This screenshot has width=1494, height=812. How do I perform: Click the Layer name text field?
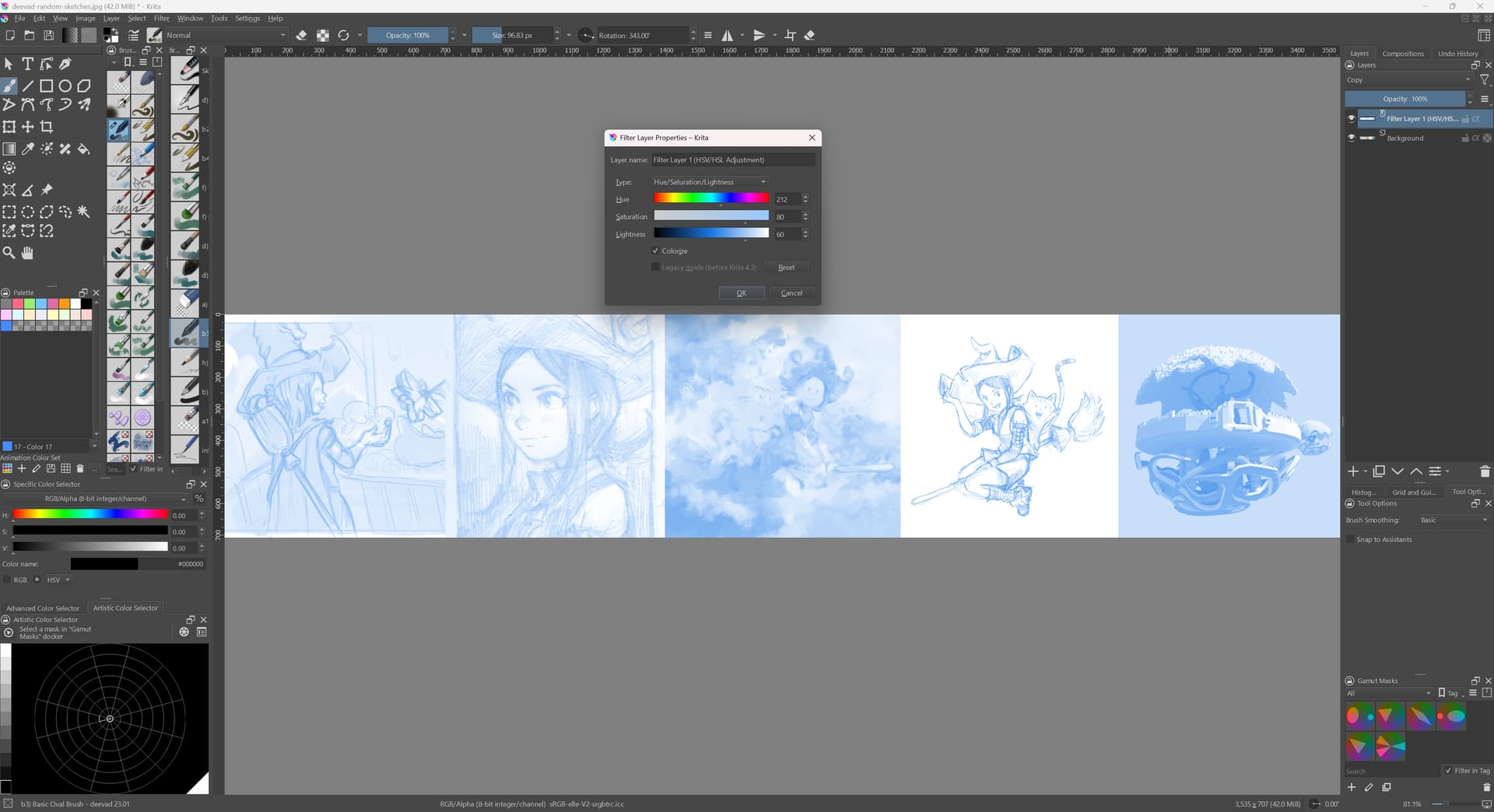[x=732, y=160]
